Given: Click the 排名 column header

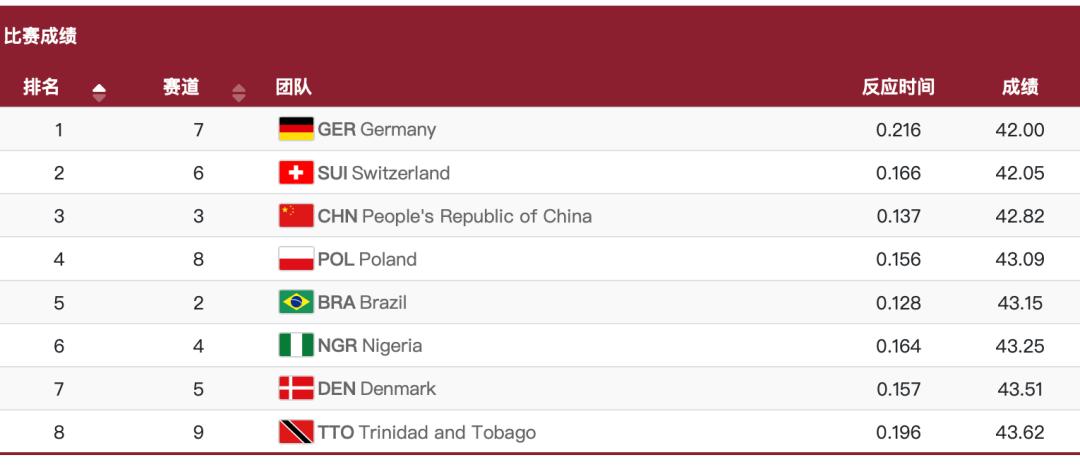Looking at the screenshot, I should click(x=41, y=88).
